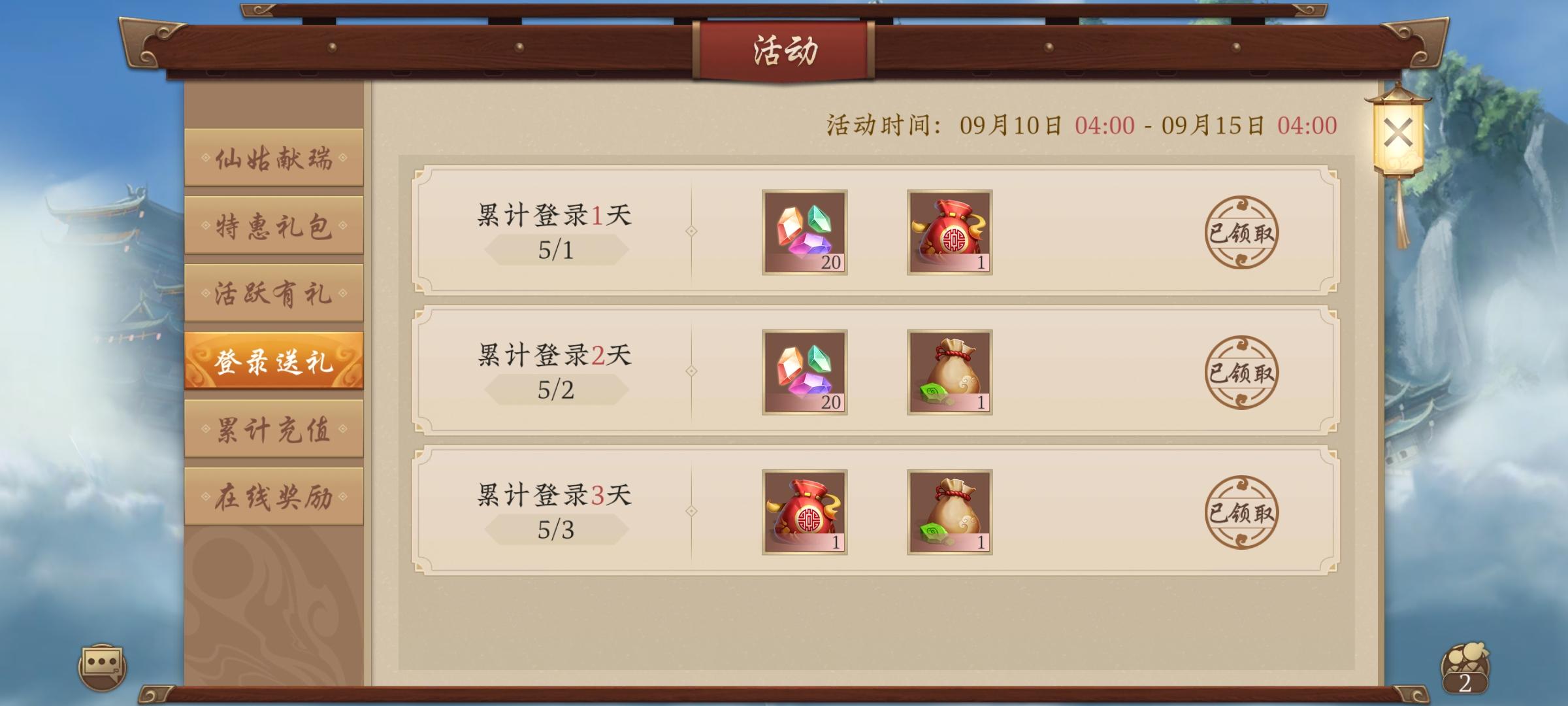1568x706 pixels.
Task: Click 已领取 stamp for 2-day login
Action: [1241, 372]
